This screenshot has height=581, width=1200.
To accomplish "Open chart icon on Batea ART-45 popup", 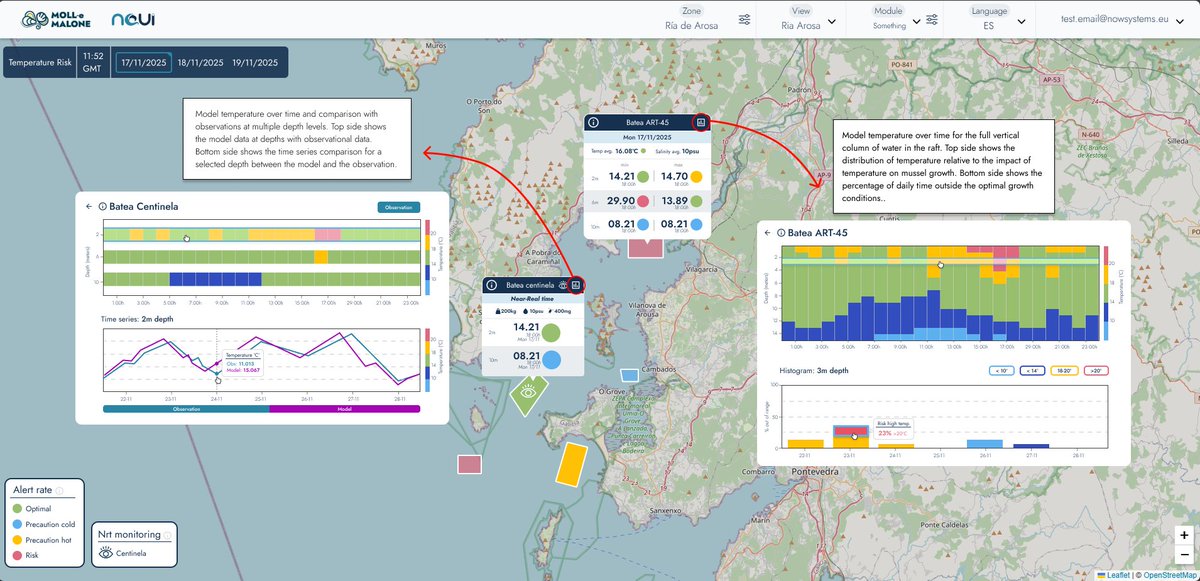I will coord(701,122).
